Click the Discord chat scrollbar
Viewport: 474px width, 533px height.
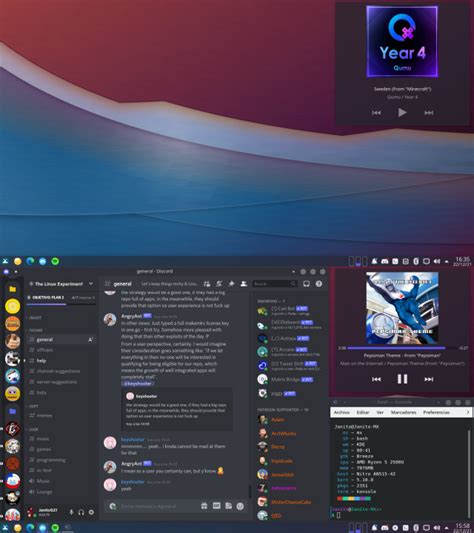click(x=250, y=491)
